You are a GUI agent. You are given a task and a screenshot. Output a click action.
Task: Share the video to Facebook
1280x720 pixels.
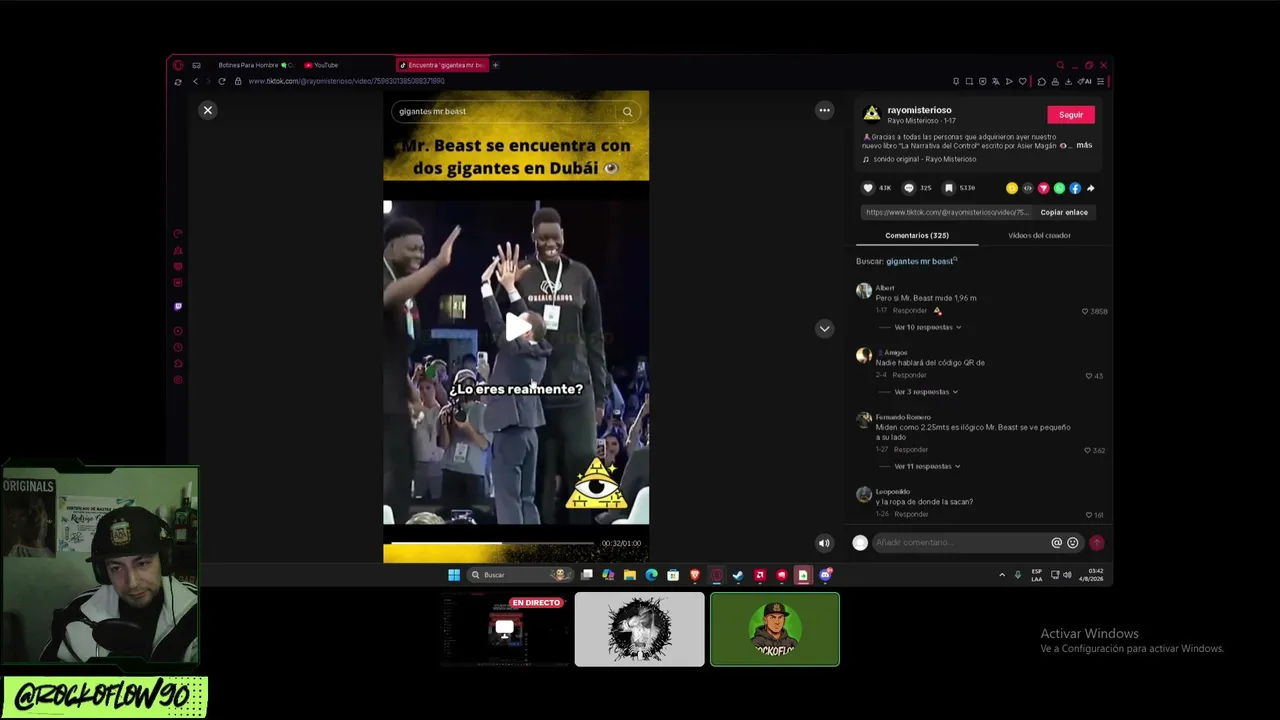click(1075, 188)
